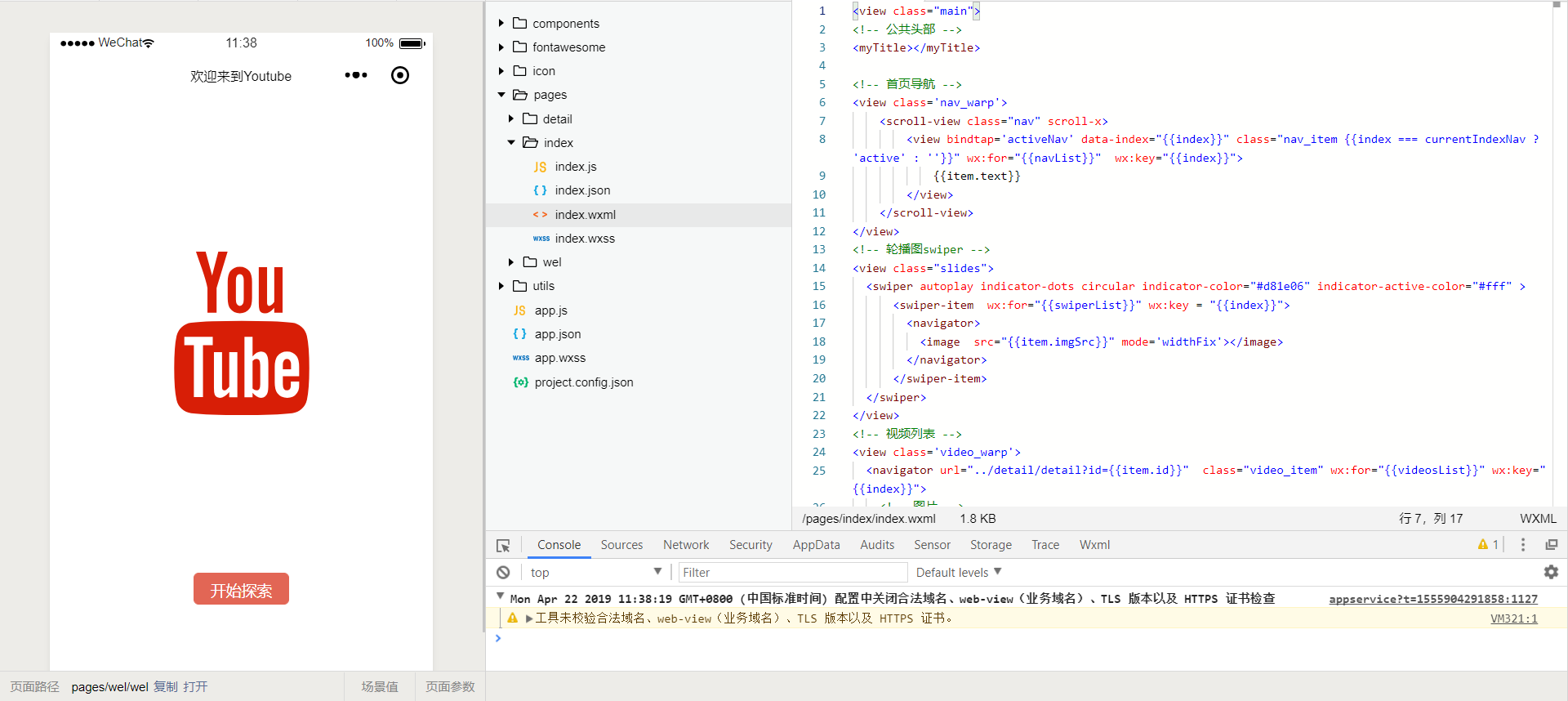Open the top context dropdown

click(595, 573)
